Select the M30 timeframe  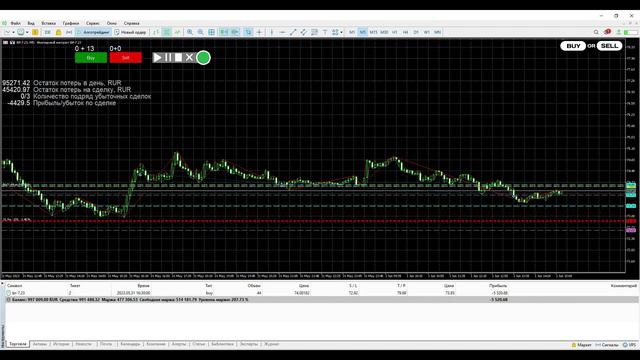(x=384, y=32)
